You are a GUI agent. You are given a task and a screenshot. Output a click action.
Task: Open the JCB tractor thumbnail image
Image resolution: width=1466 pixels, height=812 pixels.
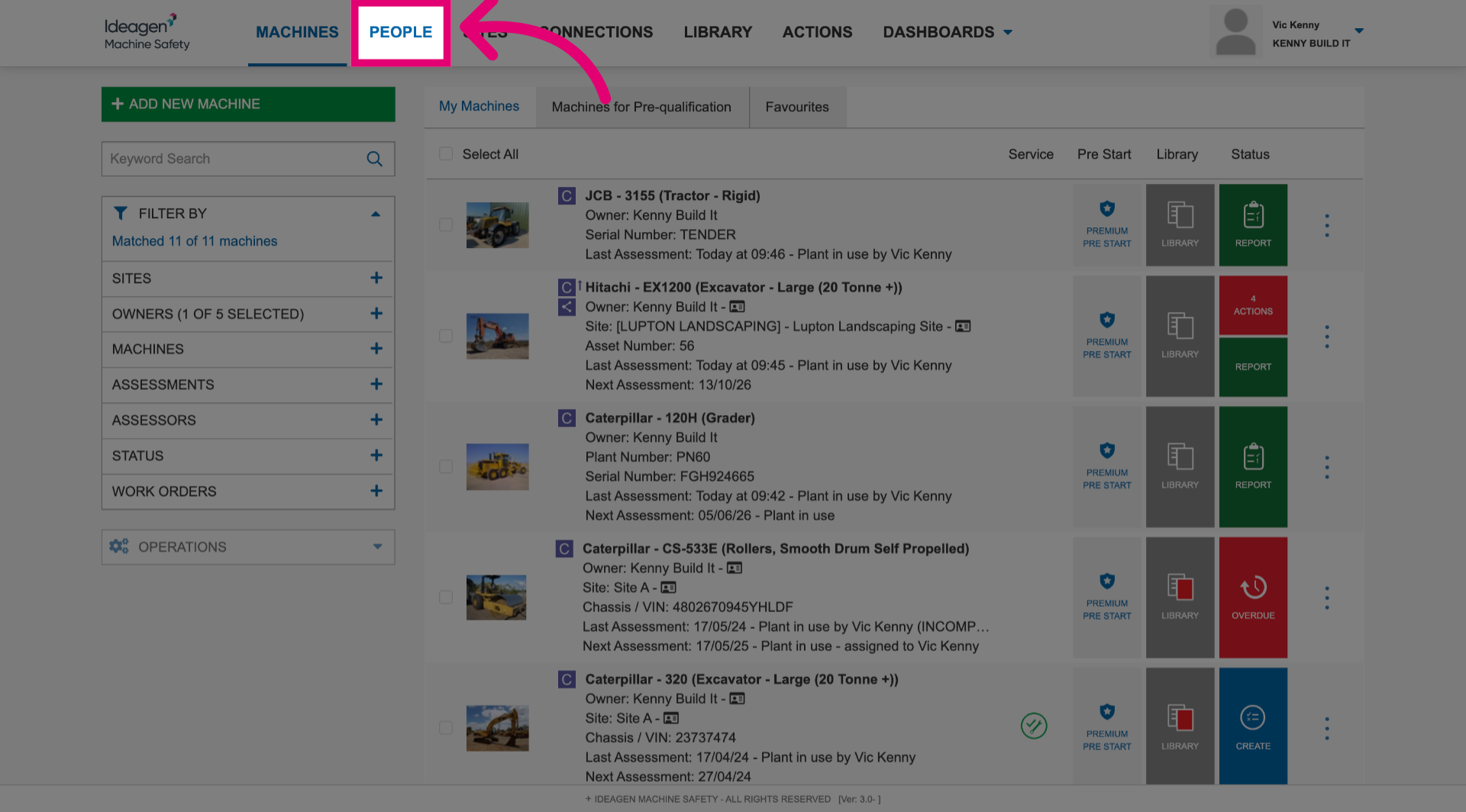pos(497,225)
